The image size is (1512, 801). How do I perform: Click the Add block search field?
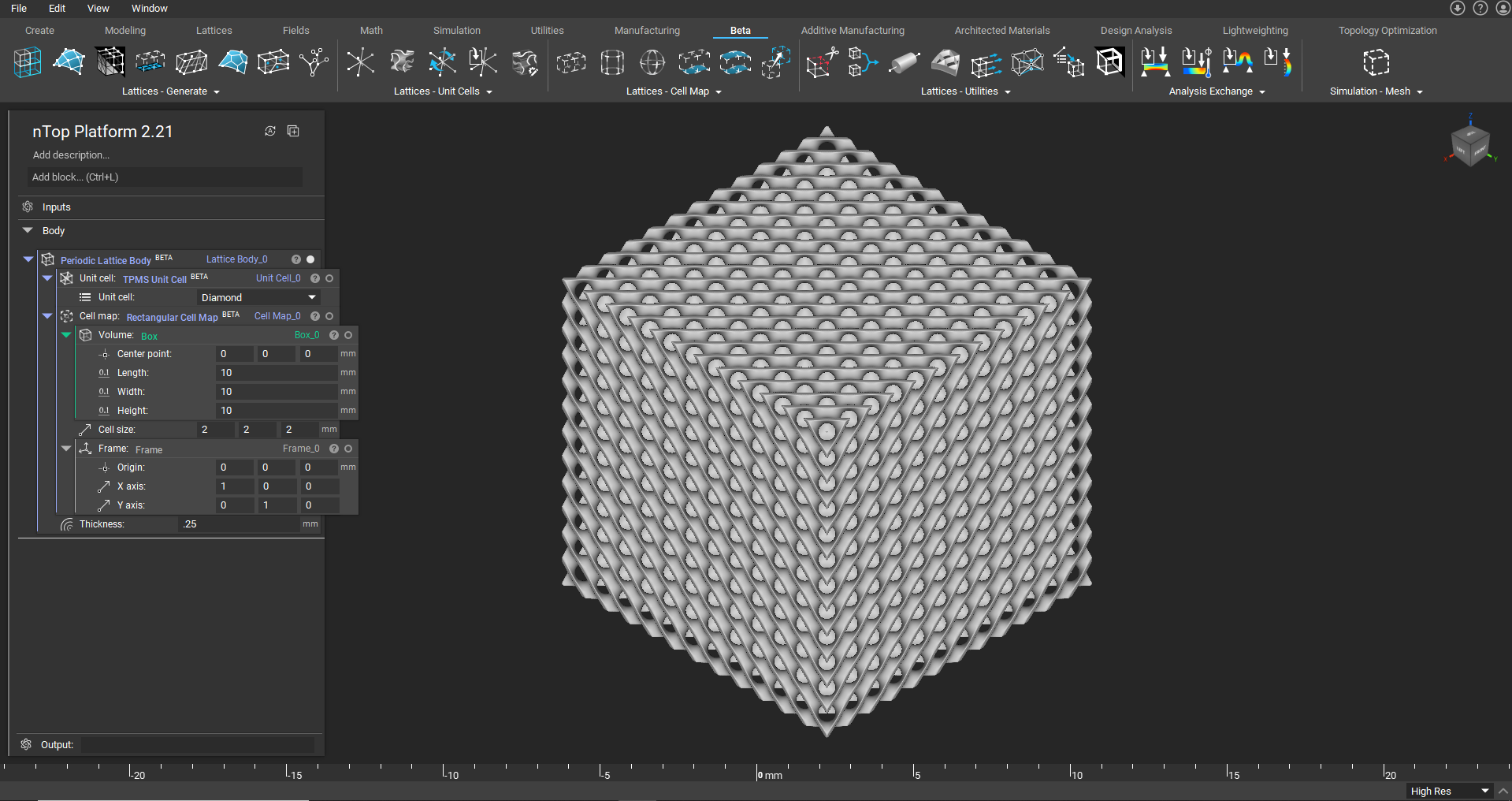pyautogui.click(x=165, y=177)
